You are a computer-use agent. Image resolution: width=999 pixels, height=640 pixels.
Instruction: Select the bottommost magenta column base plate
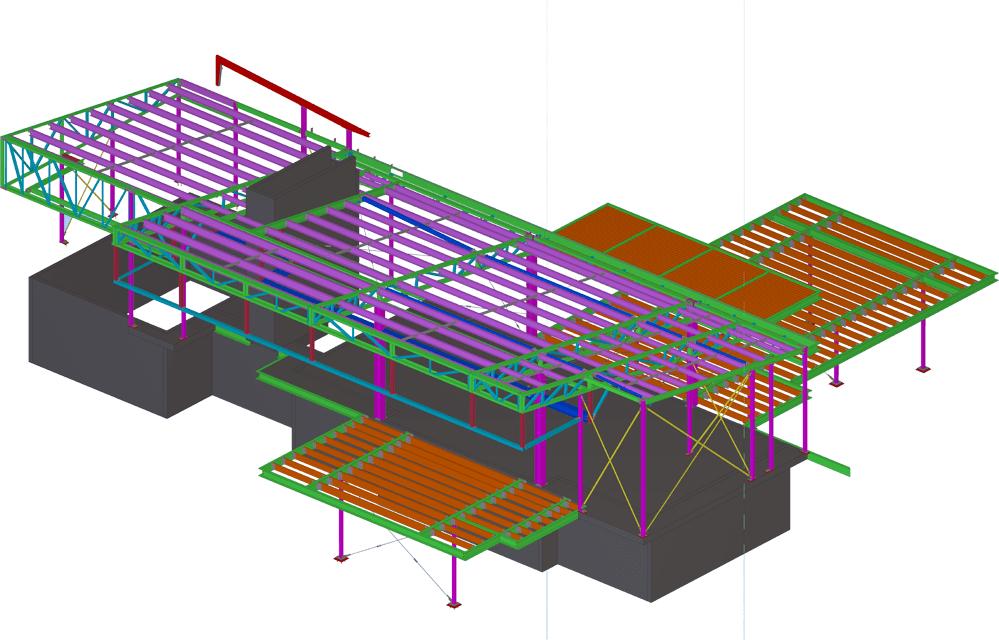[x=454, y=604]
